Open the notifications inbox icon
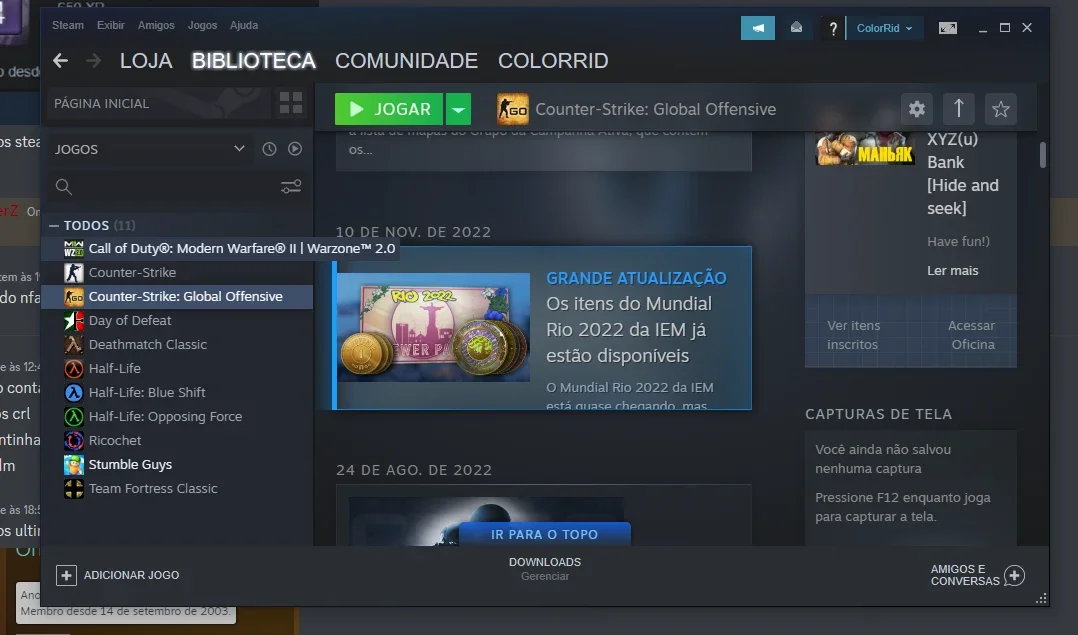This screenshot has height=635, width=1078. point(796,28)
